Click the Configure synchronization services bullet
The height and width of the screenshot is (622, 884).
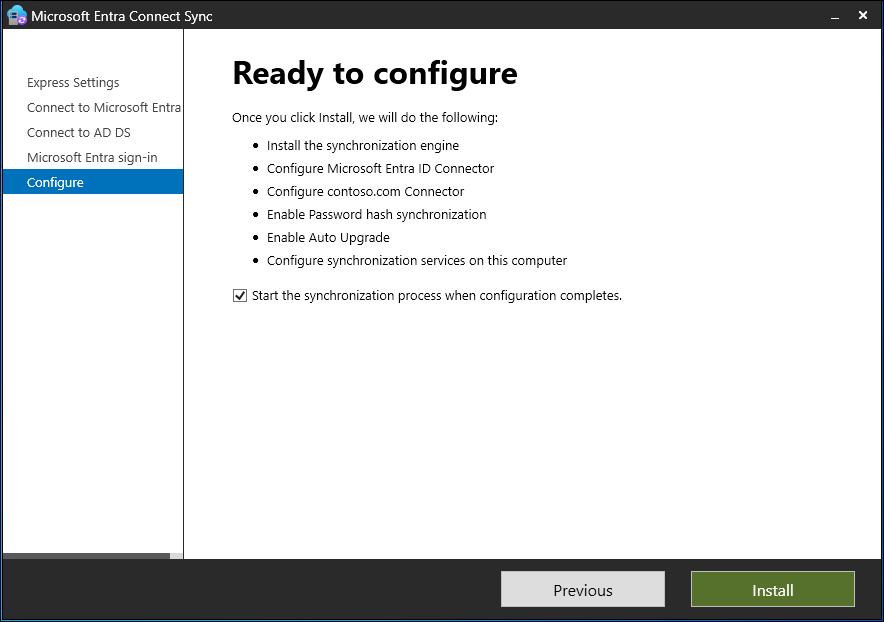click(417, 260)
